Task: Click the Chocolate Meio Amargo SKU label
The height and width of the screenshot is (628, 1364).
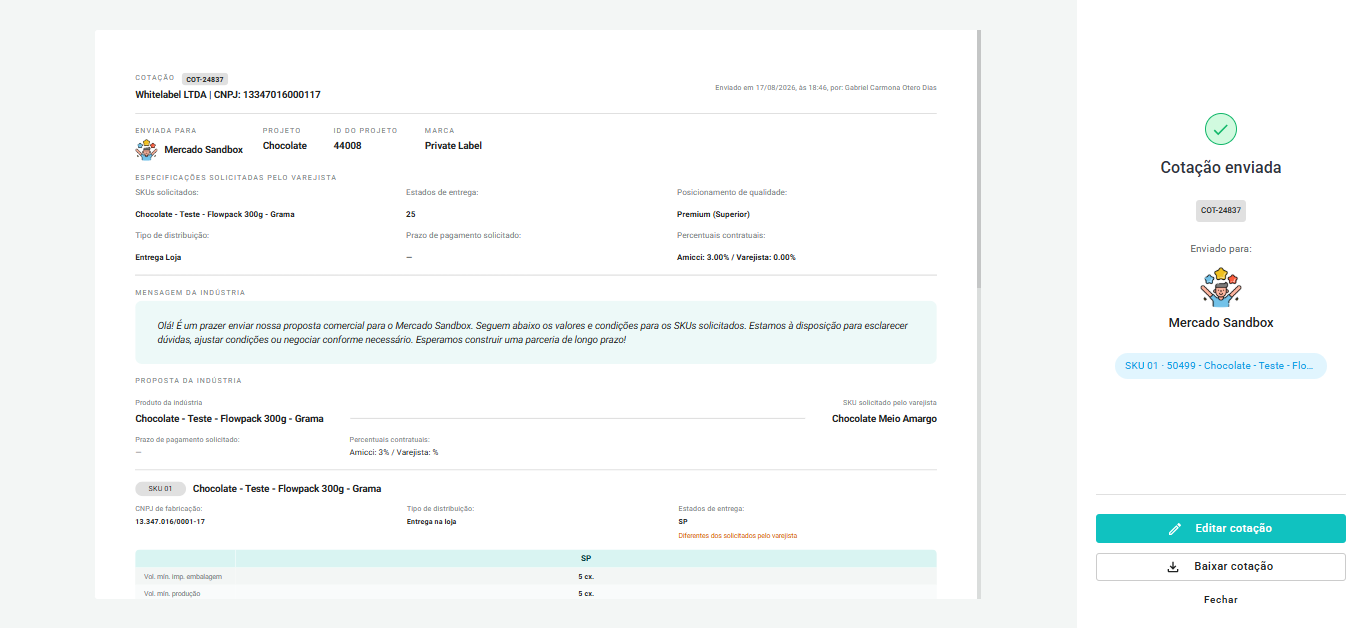Action: click(x=884, y=419)
